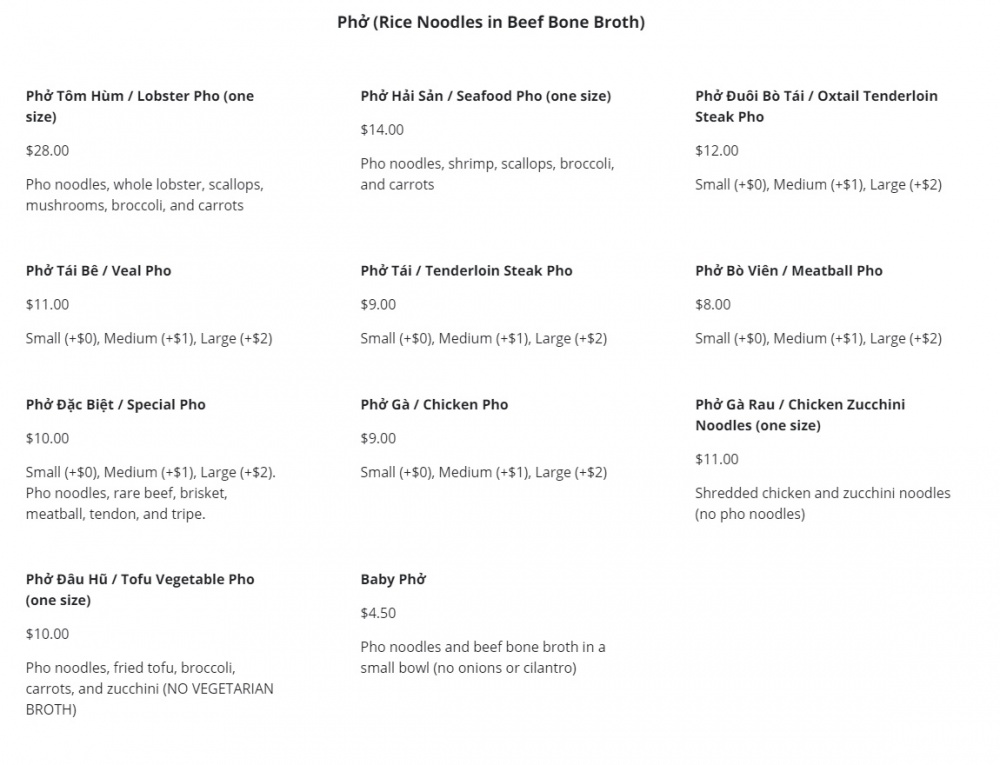
Task: Click Veal Pho size options text
Action: [x=149, y=338]
